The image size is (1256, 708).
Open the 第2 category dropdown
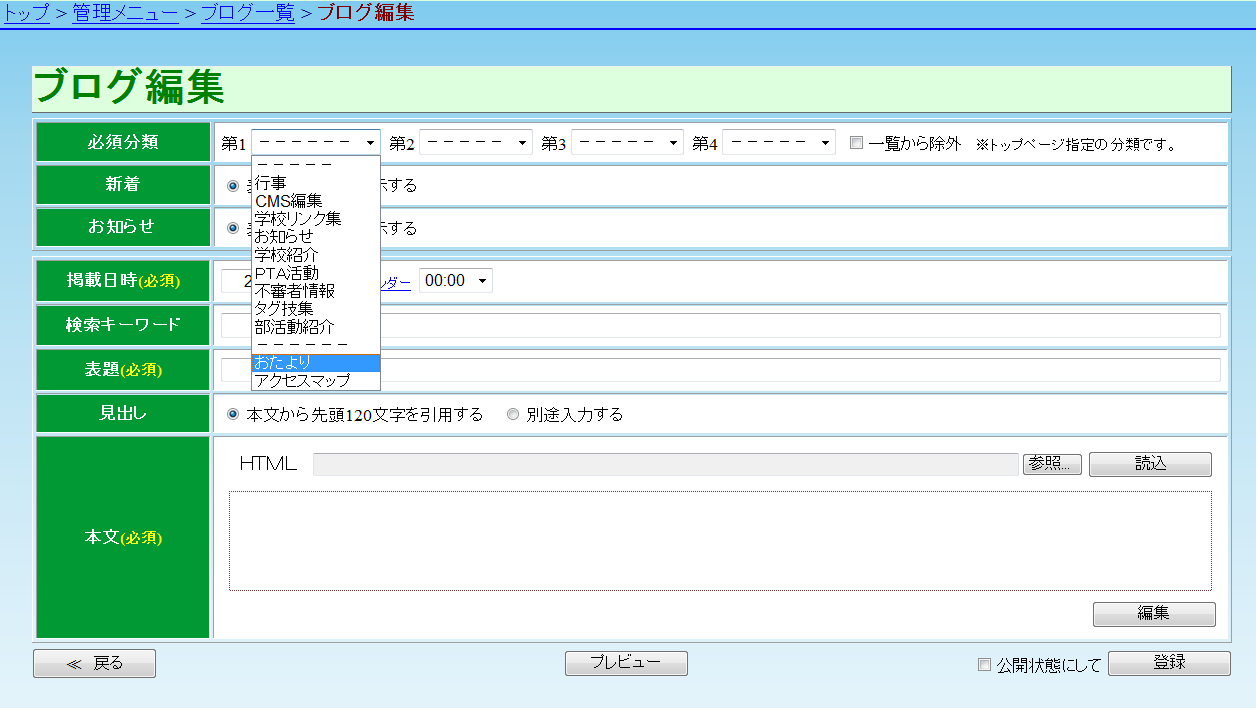476,143
